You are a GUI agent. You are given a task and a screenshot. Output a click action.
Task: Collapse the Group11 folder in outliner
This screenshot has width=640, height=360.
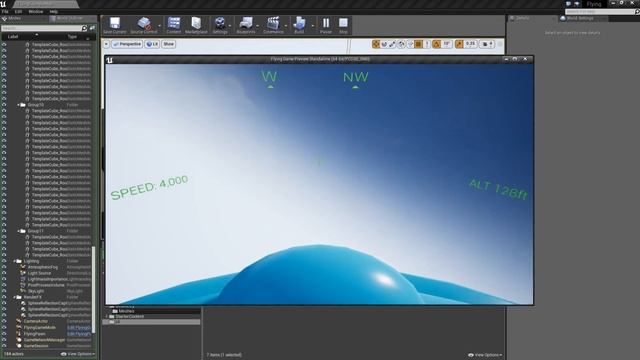pos(19,231)
